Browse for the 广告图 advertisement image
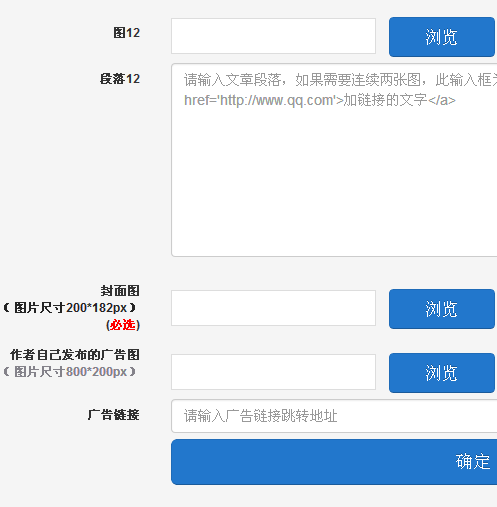 pyautogui.click(x=442, y=373)
